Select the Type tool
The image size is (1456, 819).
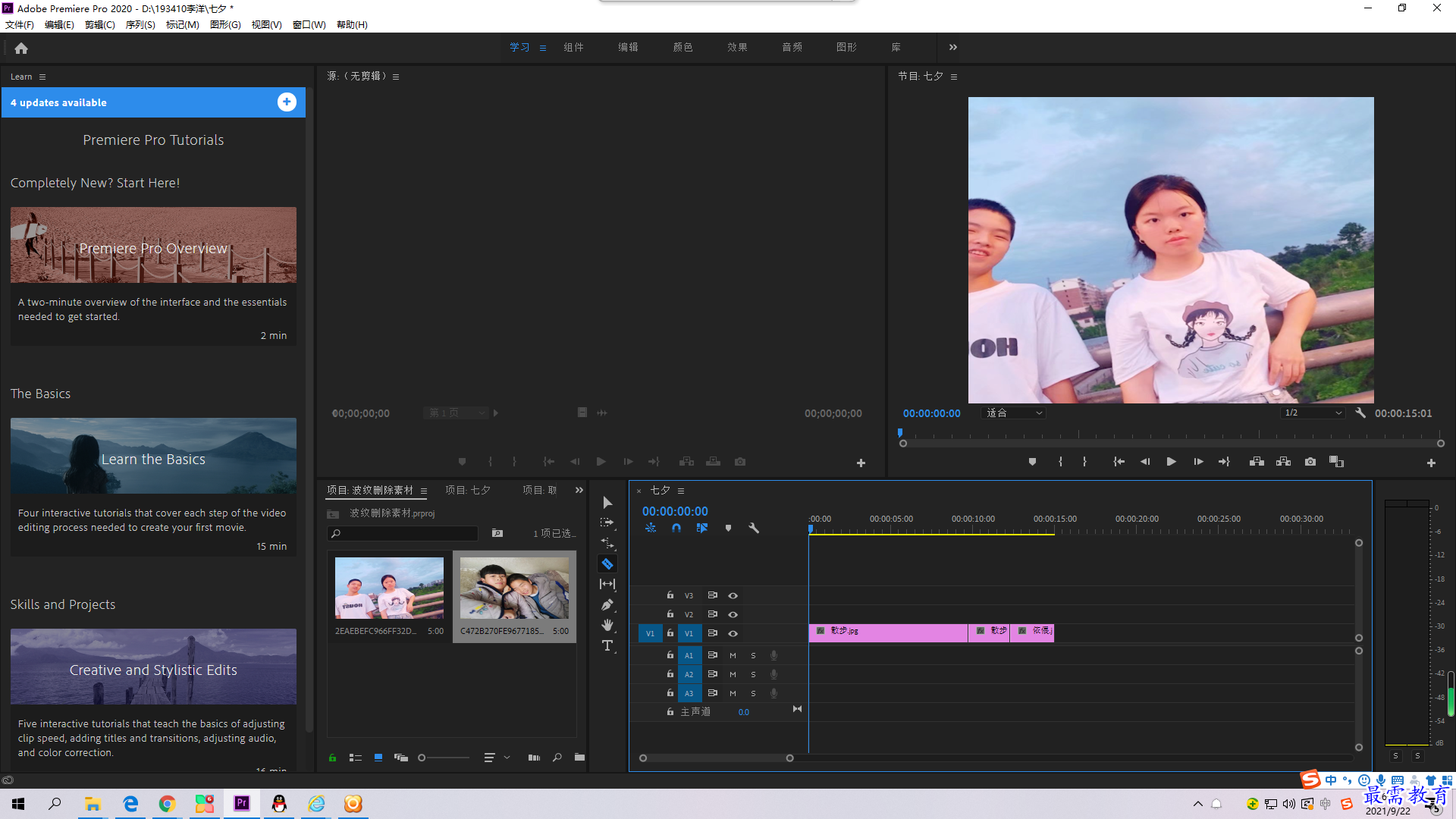tap(607, 645)
